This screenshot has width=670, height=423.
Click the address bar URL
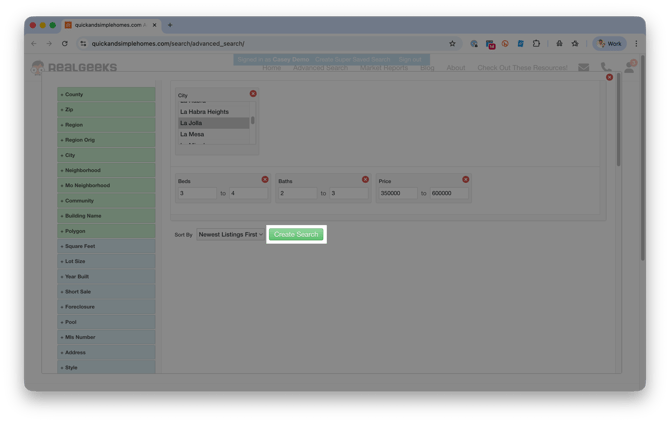coord(168,44)
